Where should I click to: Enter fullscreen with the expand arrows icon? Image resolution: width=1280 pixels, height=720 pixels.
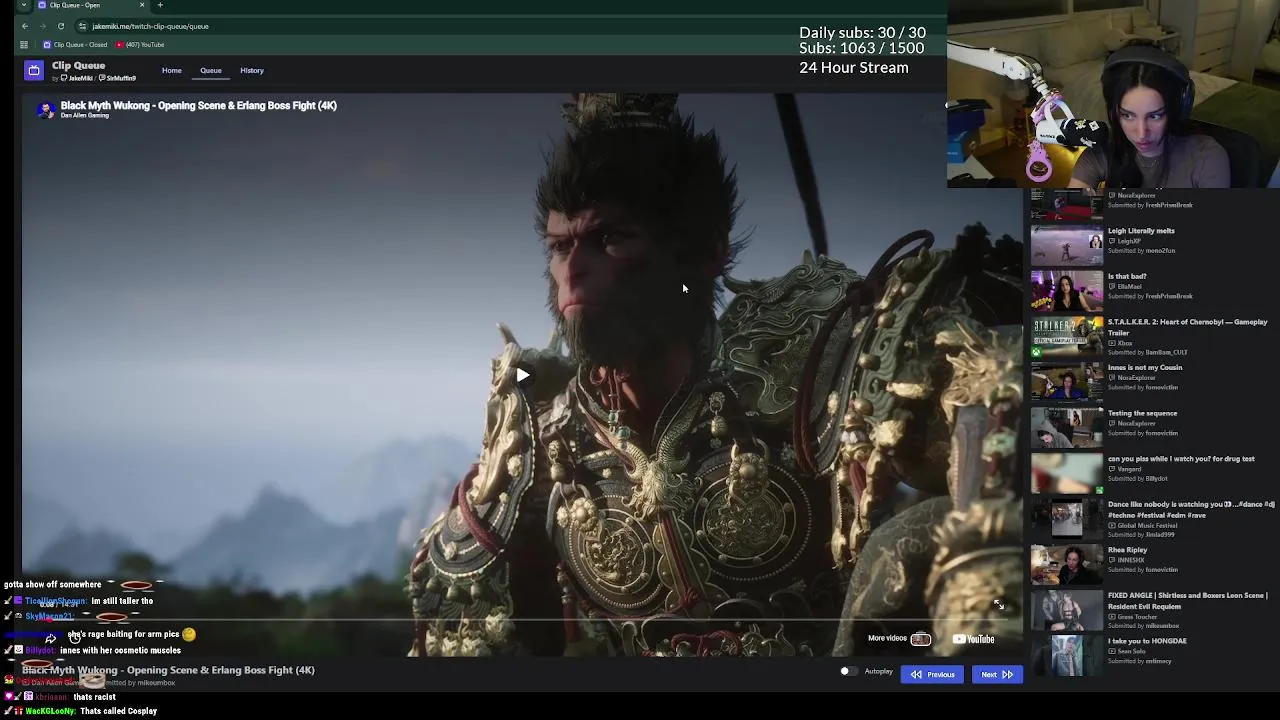(x=998, y=604)
